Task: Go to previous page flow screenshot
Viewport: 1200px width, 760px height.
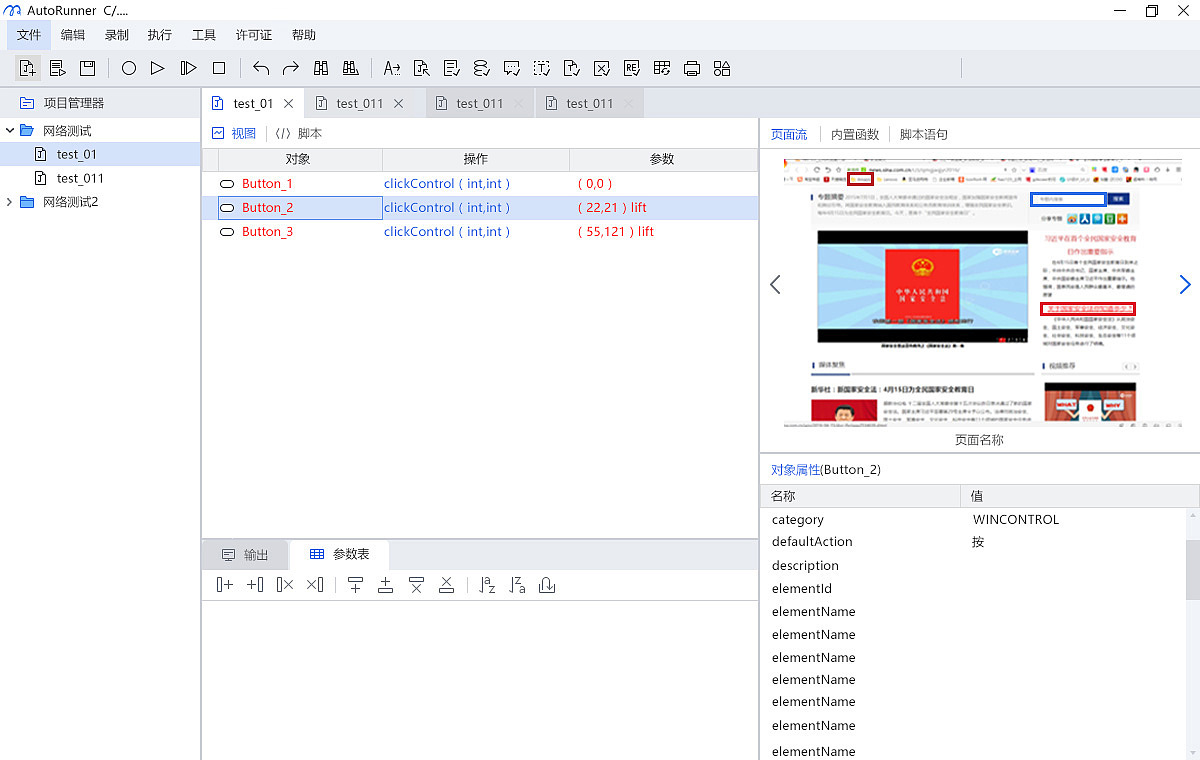Action: click(x=775, y=285)
